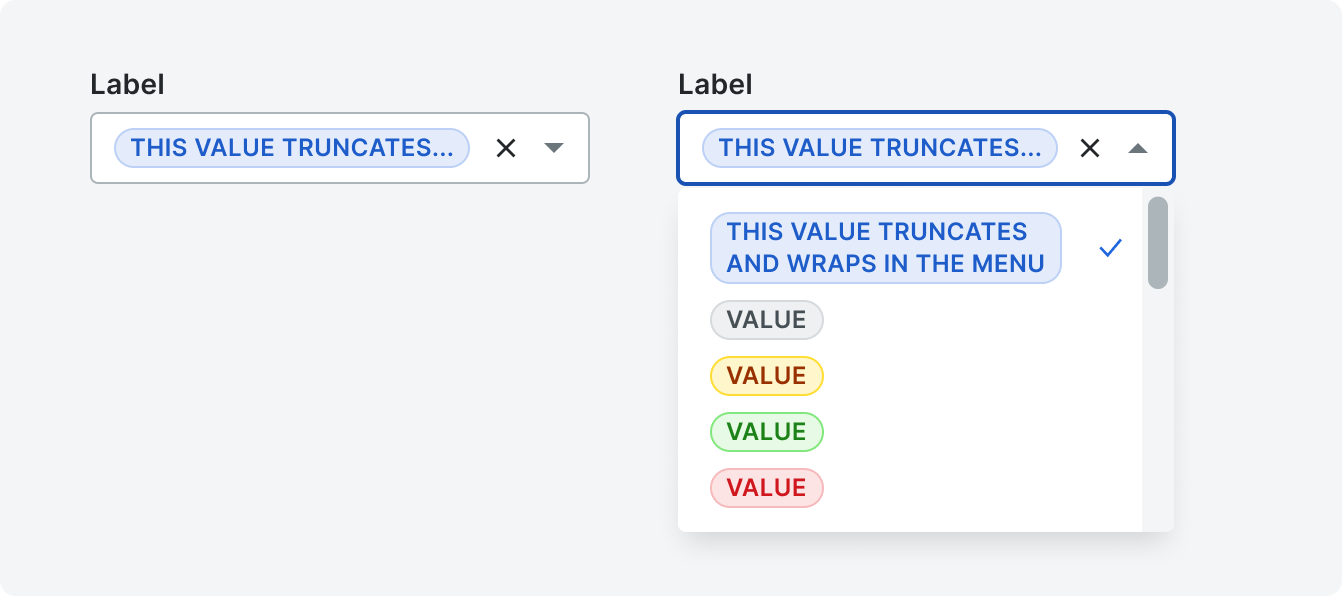The height and width of the screenshot is (596, 1342).
Task: Click the scrollbar track below the thumb
Action: pos(1158,410)
